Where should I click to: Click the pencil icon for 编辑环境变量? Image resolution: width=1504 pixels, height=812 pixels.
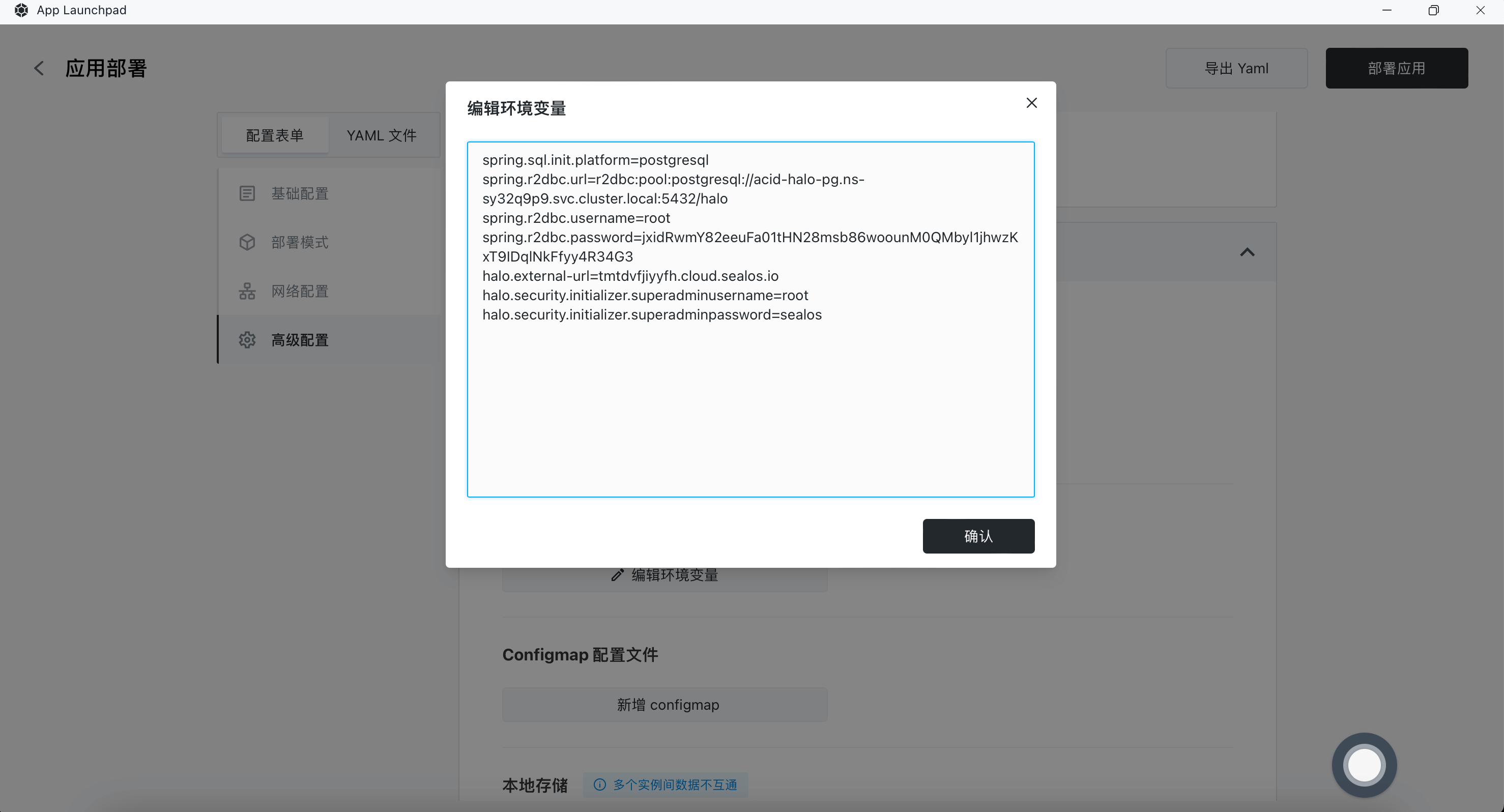pyautogui.click(x=617, y=575)
